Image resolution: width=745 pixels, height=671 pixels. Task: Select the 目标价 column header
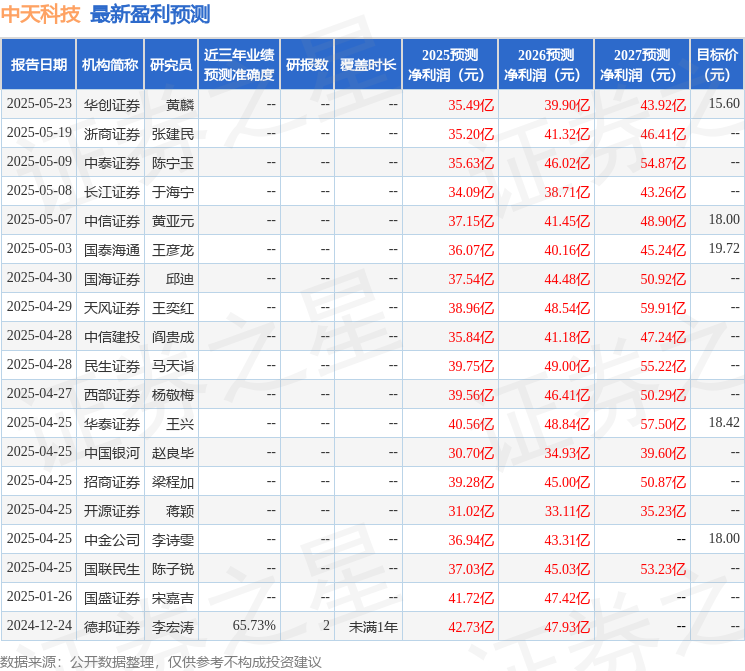(x=717, y=65)
